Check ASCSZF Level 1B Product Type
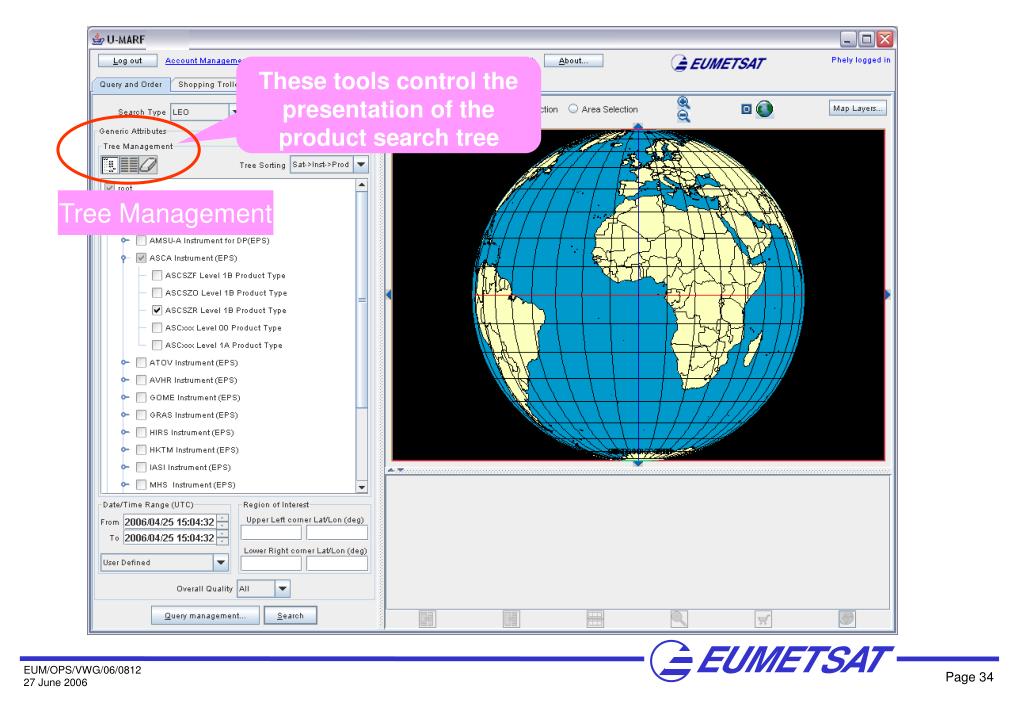The width and height of the screenshot is (1023, 708). [x=157, y=275]
